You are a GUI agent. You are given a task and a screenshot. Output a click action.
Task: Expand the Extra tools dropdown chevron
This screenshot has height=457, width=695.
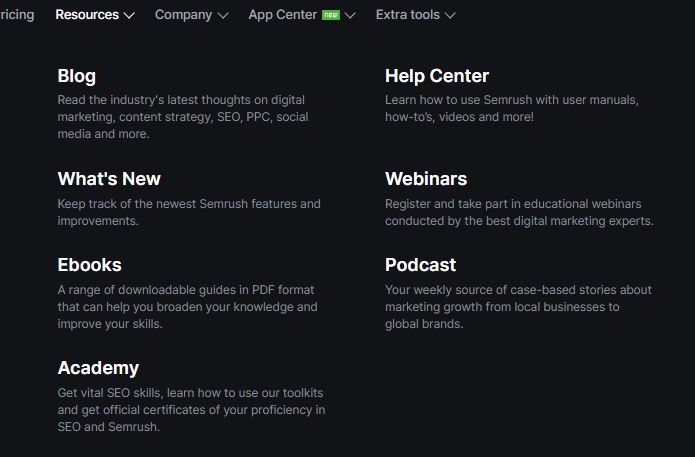pyautogui.click(x=450, y=15)
